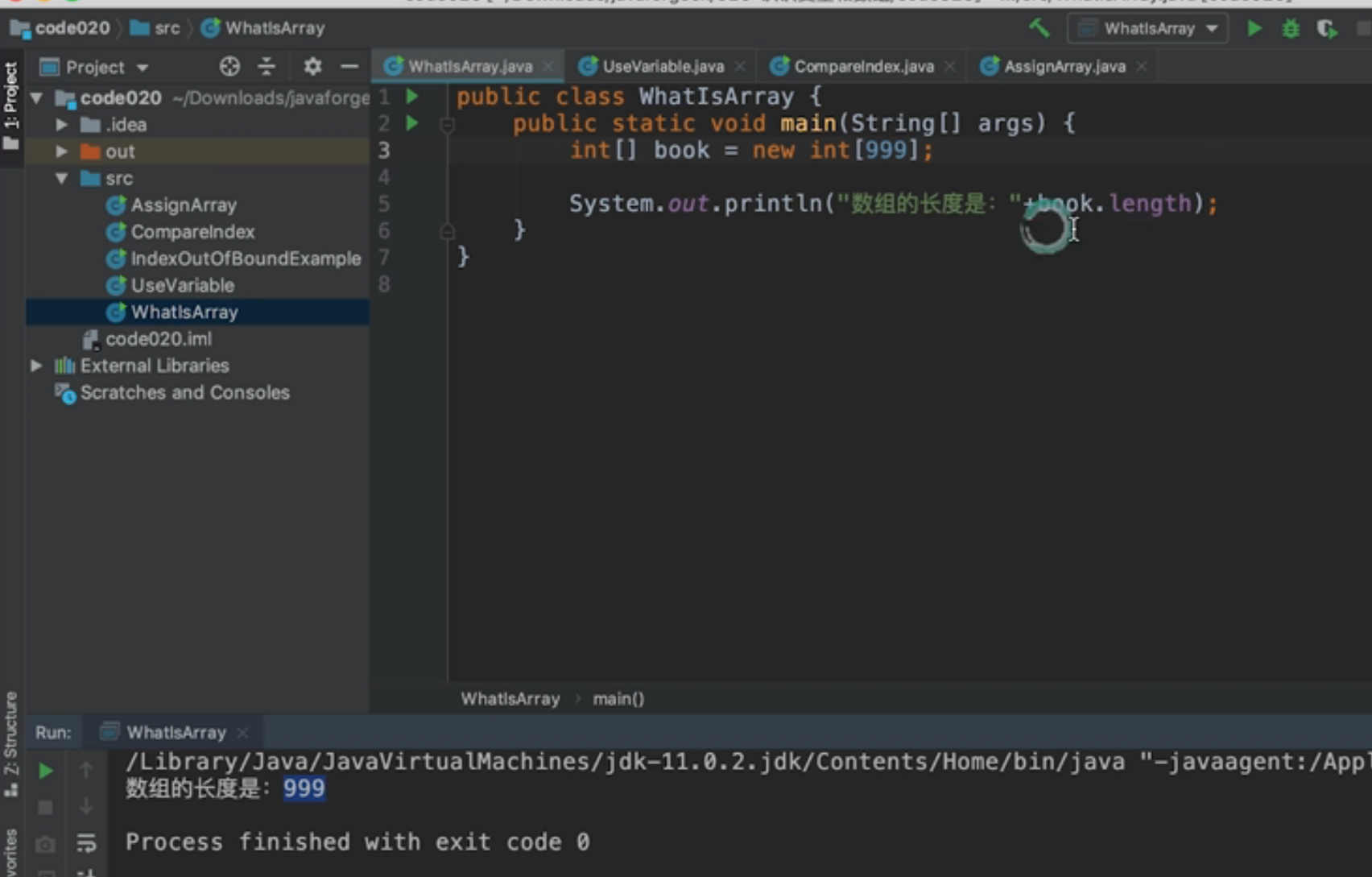
Task: Click down-stack-trace arrow in Run panel
Action: (86, 807)
